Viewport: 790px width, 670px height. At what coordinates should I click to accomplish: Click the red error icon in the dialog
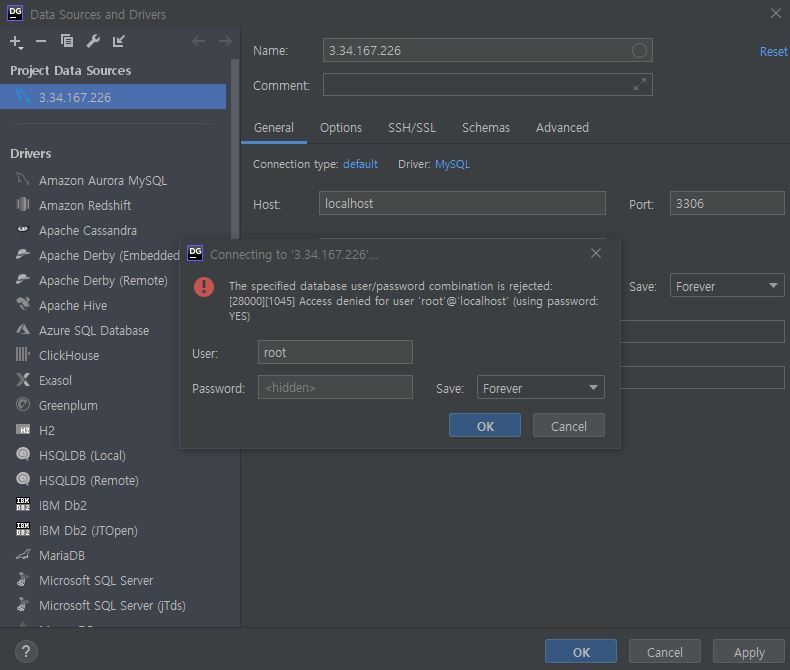pos(204,287)
